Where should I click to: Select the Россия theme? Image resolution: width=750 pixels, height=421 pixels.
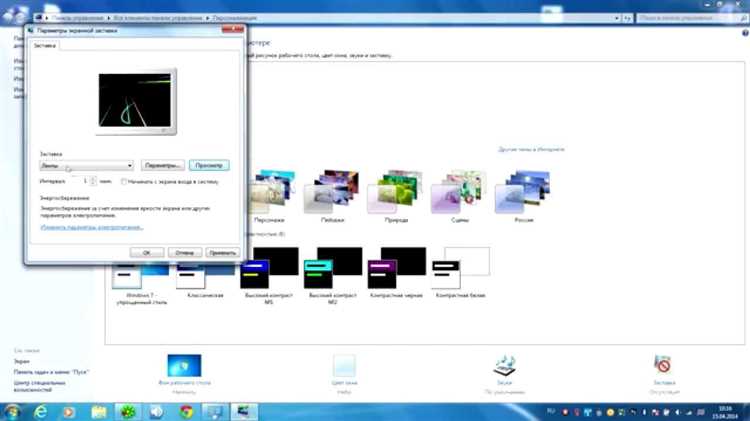coord(524,196)
